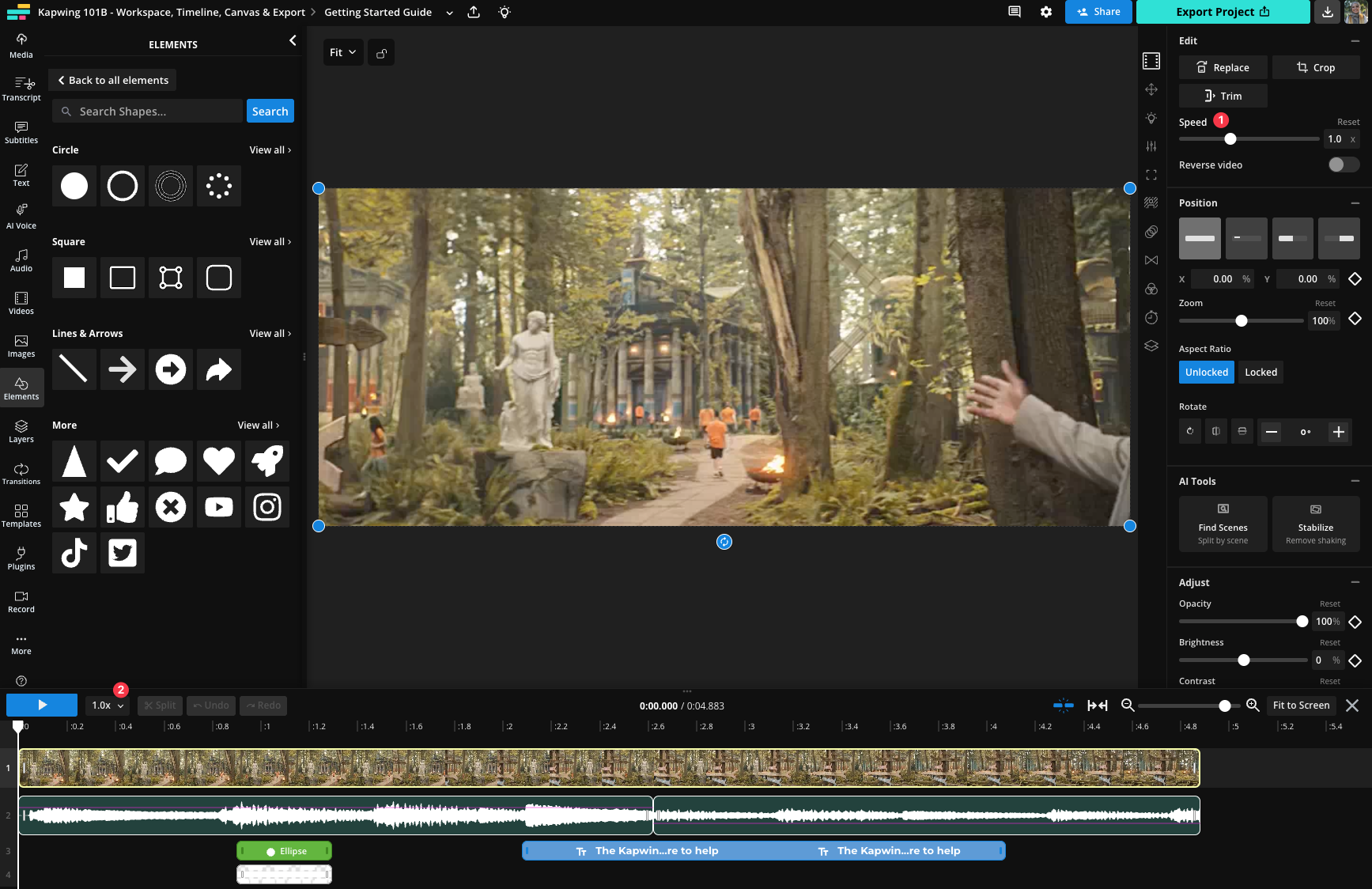Toggle the Reverse video switch
The image size is (1372, 889).
[1343, 165]
